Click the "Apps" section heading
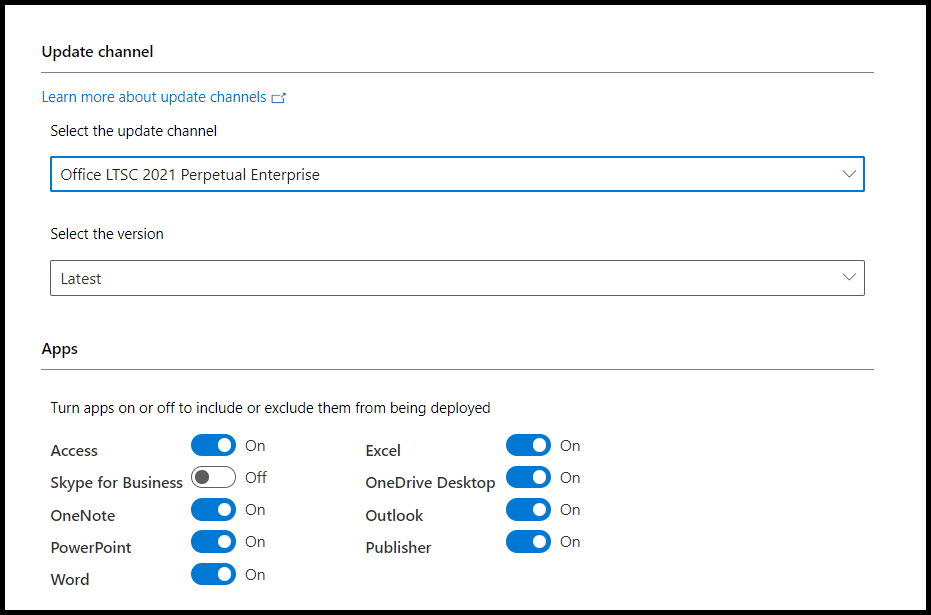931x615 pixels. (x=59, y=348)
